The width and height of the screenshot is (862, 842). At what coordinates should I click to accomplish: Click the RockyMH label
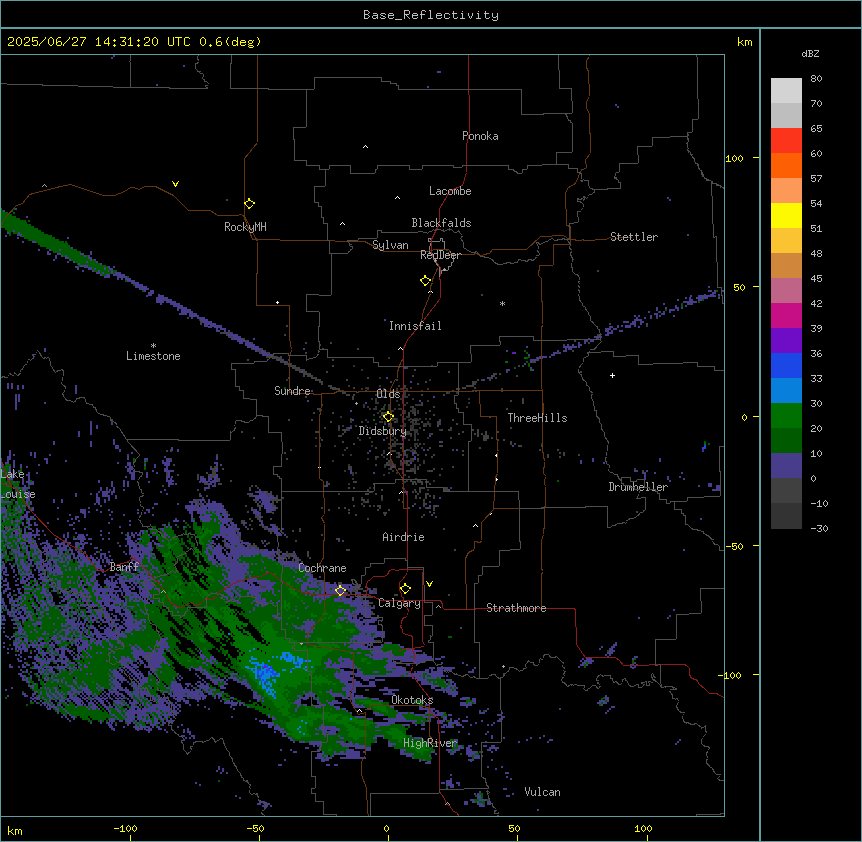[x=245, y=227]
